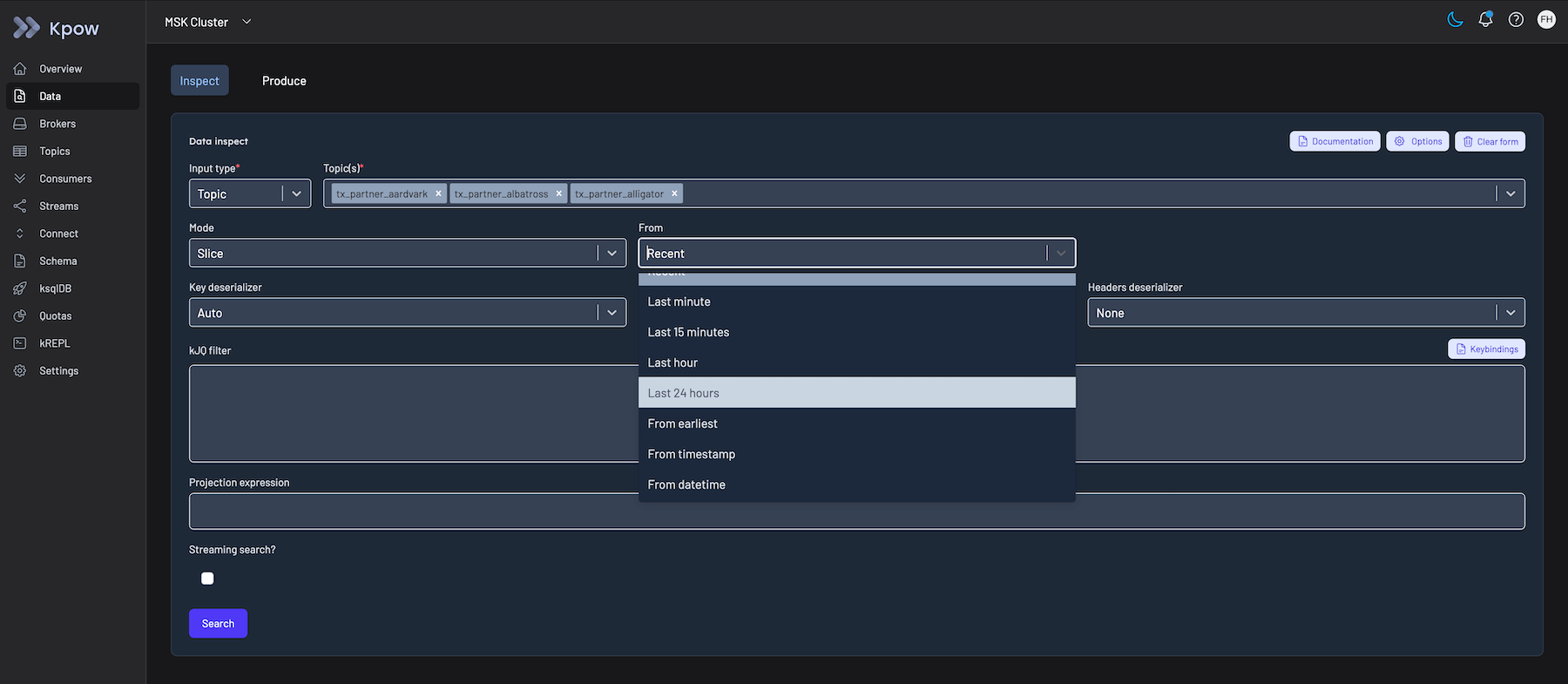Click into the Projection expression field
The width and height of the screenshot is (1568, 684).
point(856,511)
